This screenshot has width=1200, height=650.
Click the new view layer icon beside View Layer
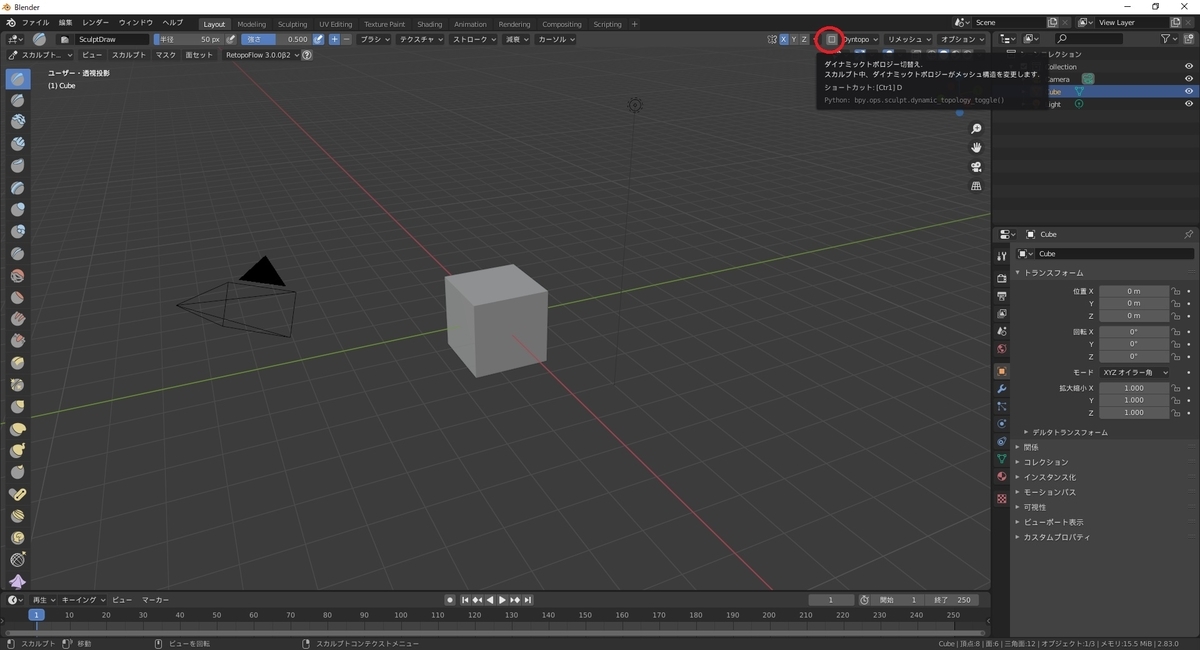coord(1176,22)
